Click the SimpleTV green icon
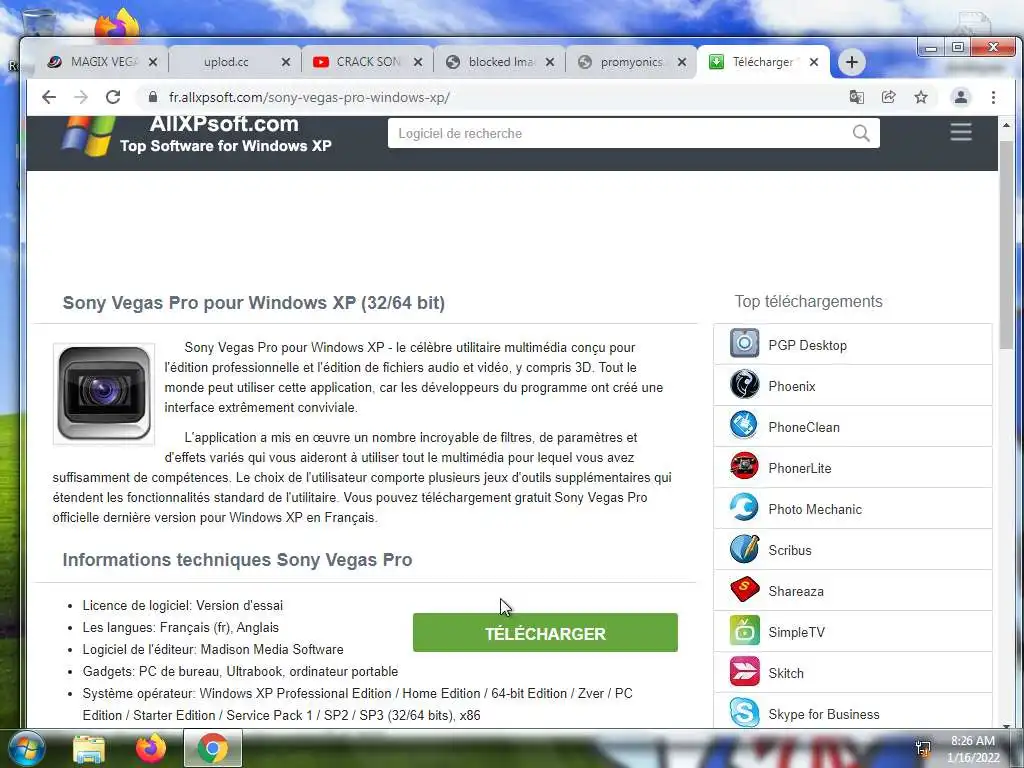Image resolution: width=1024 pixels, height=768 pixels. tap(744, 631)
